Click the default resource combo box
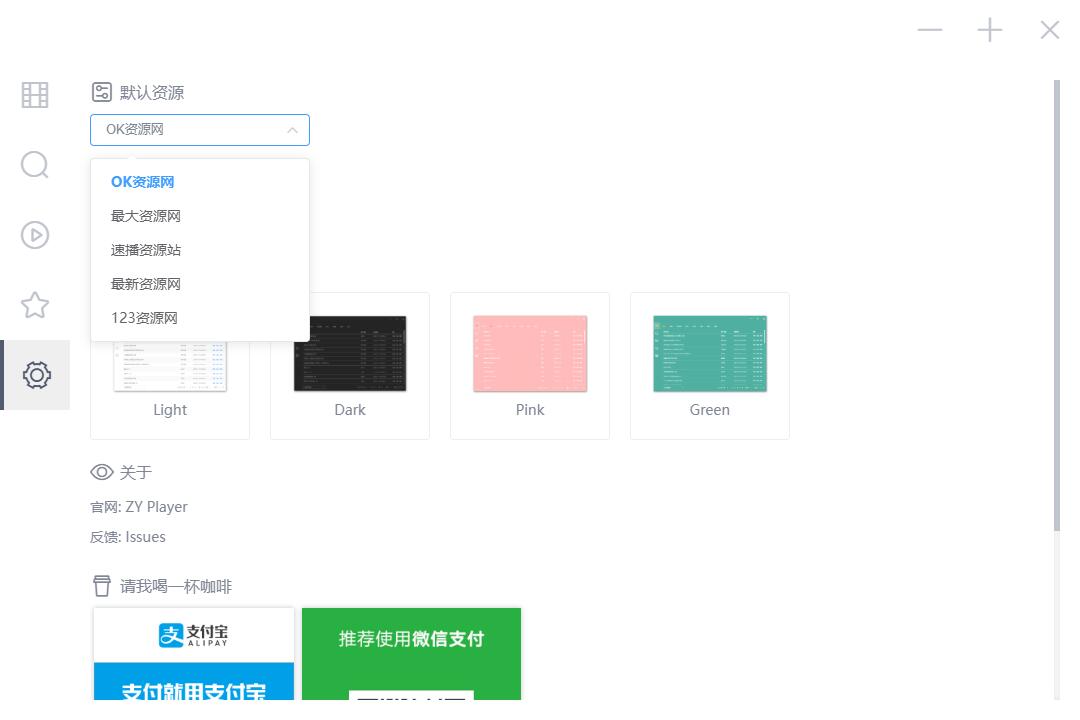Image resolution: width=1080 pixels, height=720 pixels. (x=190, y=130)
